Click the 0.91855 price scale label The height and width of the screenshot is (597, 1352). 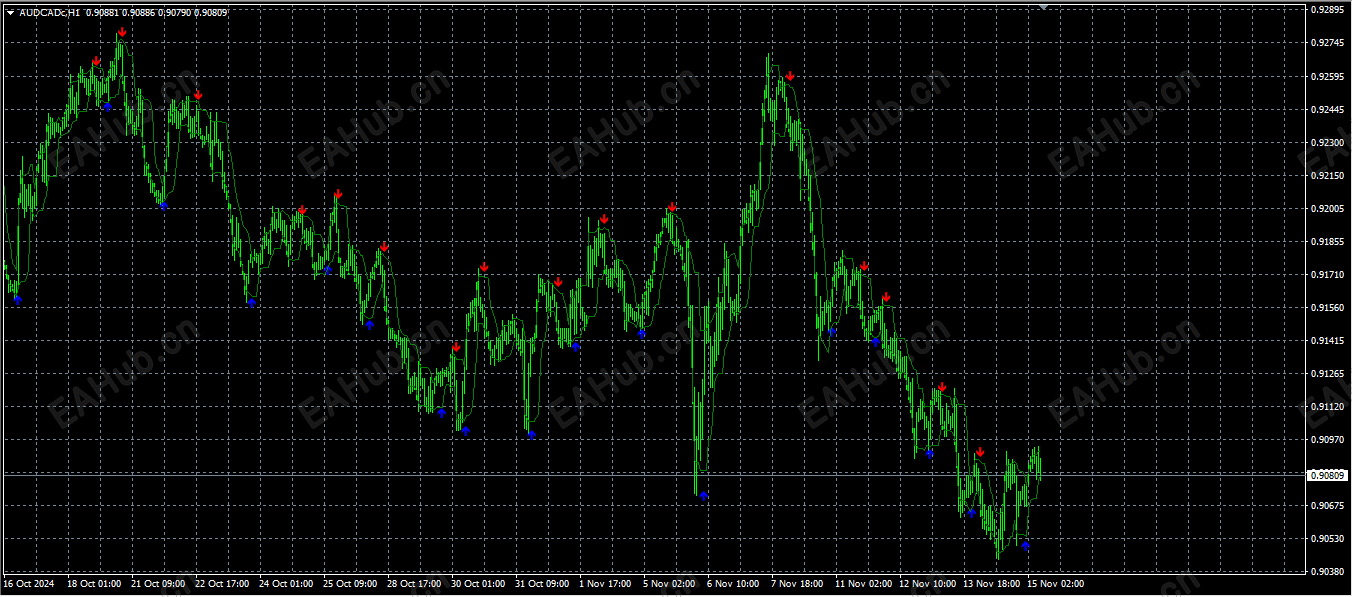(x=1326, y=241)
